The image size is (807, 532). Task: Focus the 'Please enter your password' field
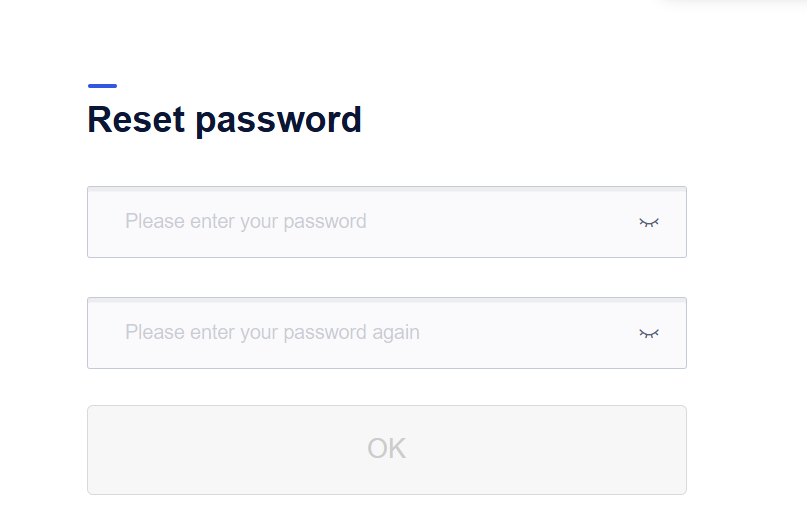pyautogui.click(x=387, y=222)
